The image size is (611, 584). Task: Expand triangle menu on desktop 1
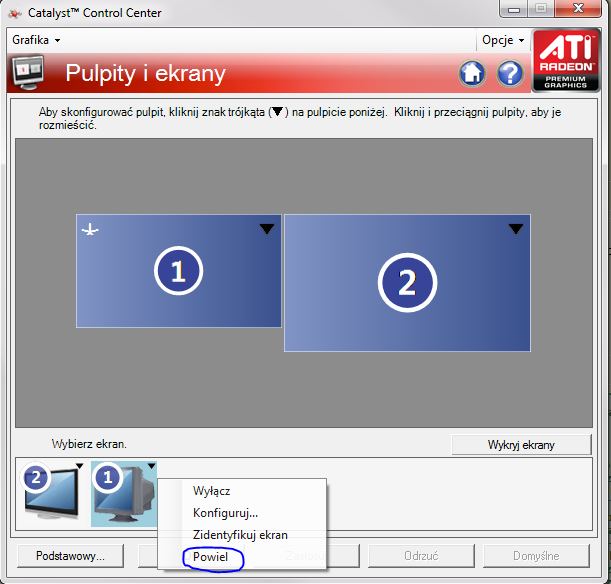[x=267, y=229]
